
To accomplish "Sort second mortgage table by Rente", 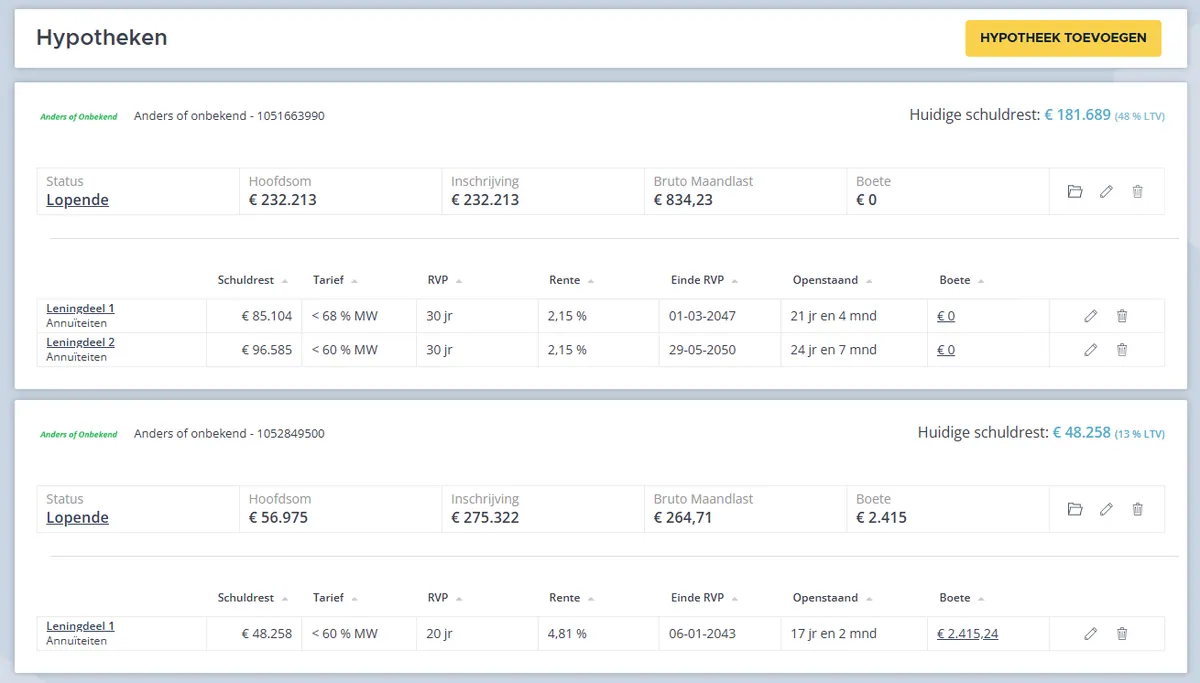I will (572, 598).
